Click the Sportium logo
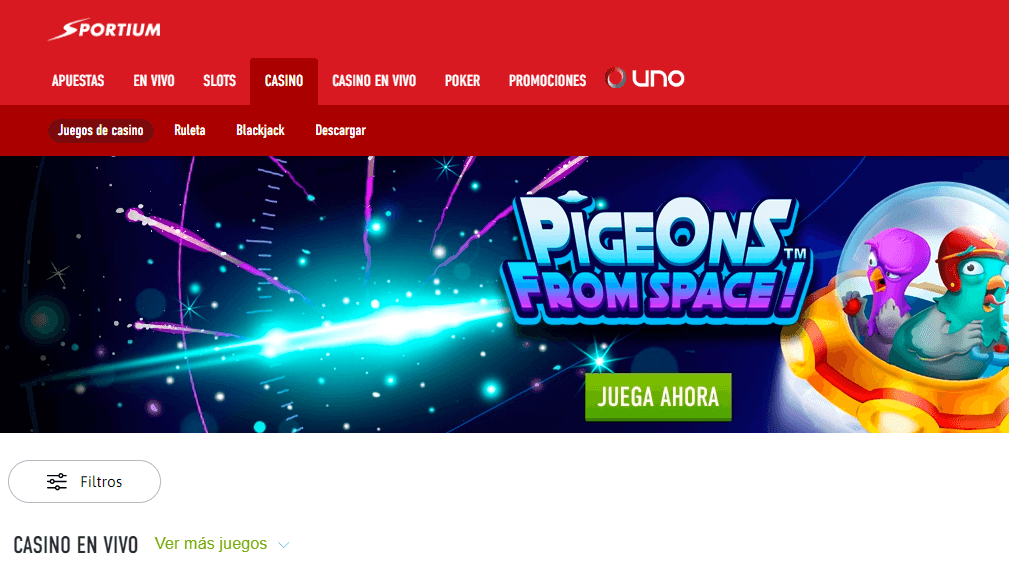 (x=104, y=30)
